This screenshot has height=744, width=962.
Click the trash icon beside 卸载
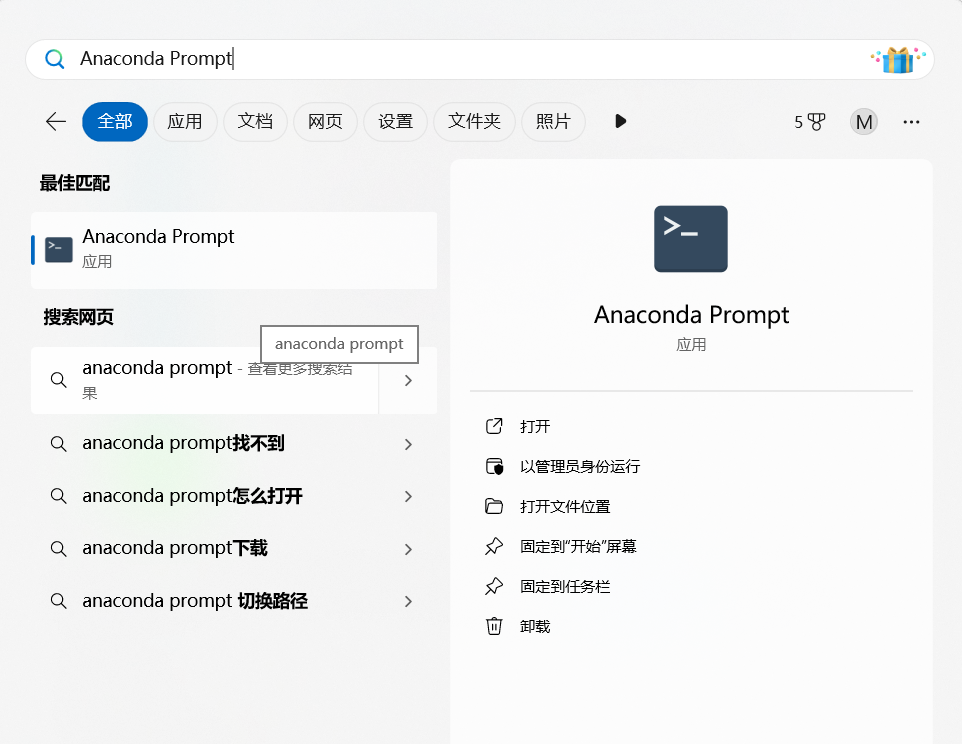[x=494, y=626]
